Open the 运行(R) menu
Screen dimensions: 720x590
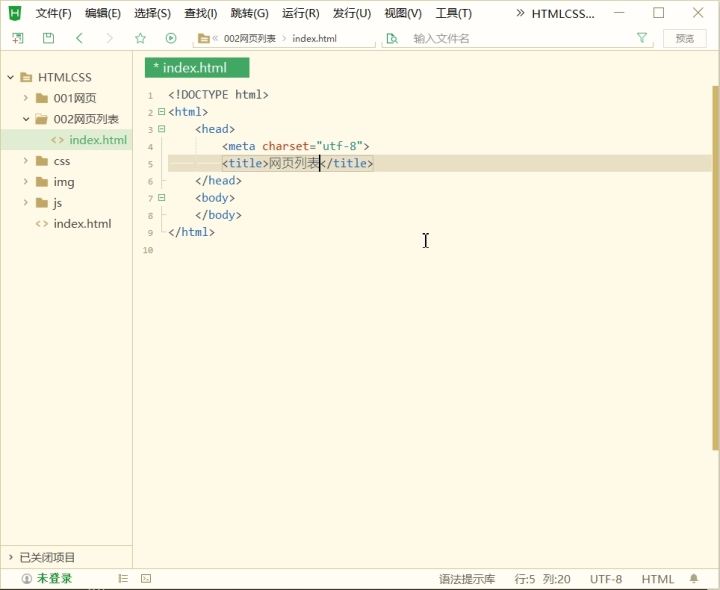[301, 13]
